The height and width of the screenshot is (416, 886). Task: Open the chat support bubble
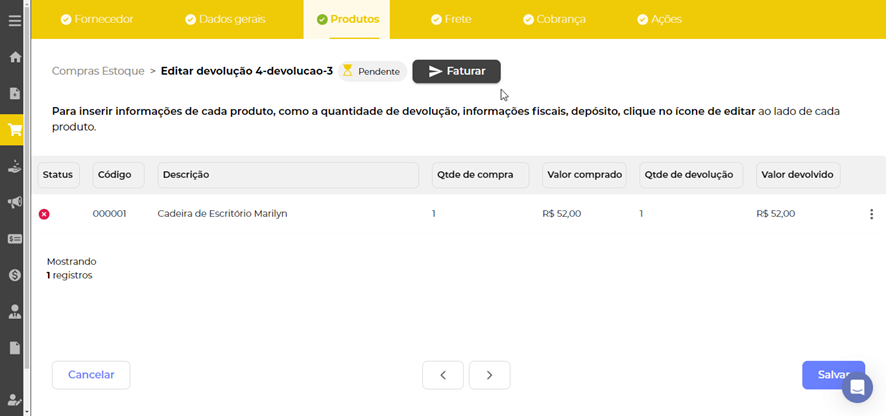pos(857,387)
